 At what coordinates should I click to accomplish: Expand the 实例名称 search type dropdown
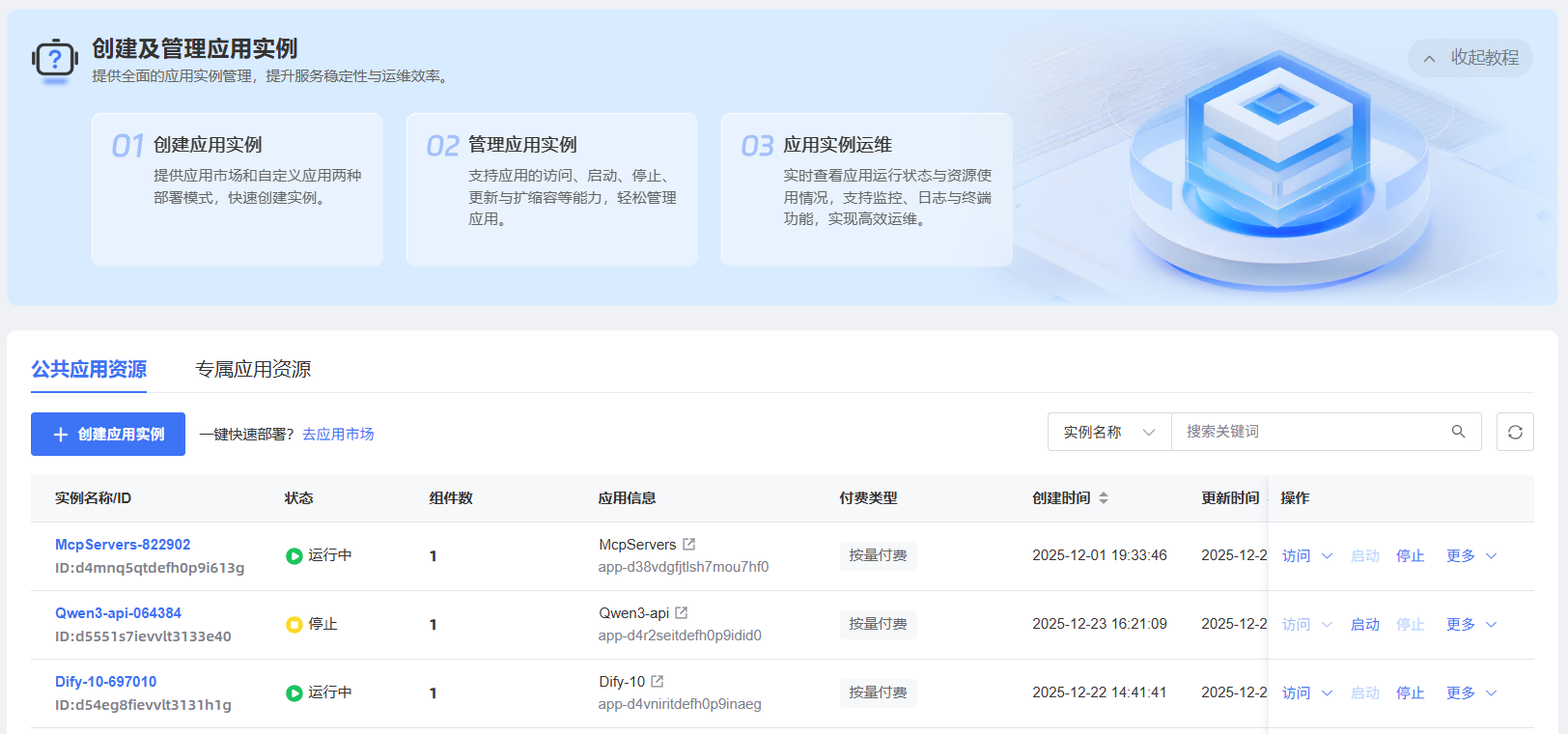(1109, 432)
